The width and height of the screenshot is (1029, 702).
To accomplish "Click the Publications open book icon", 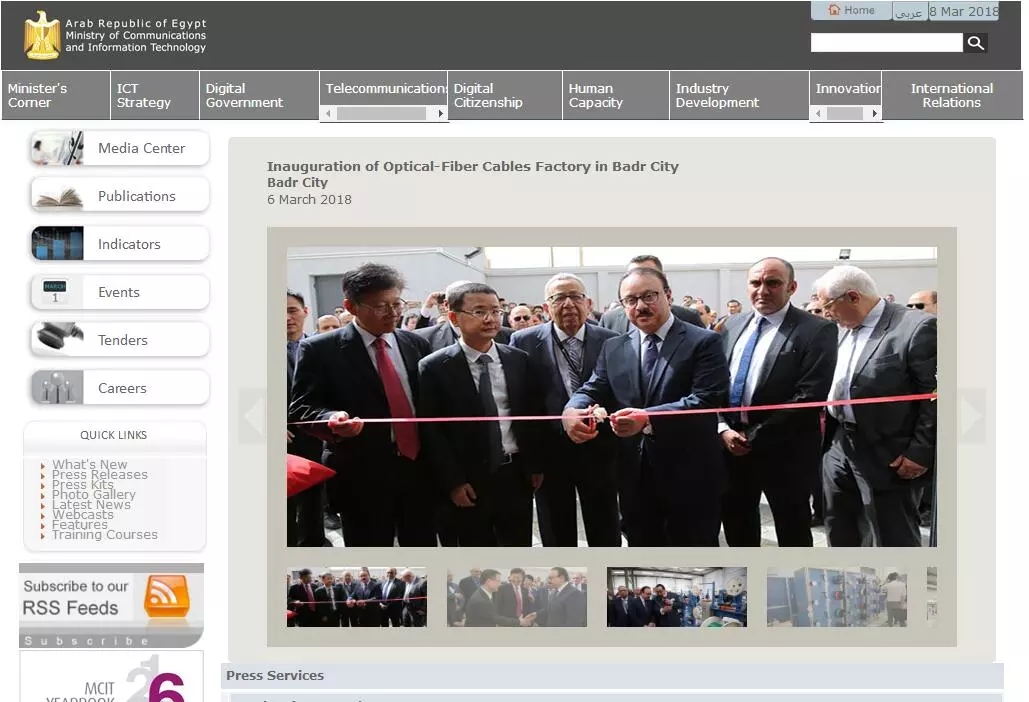I will click(58, 196).
